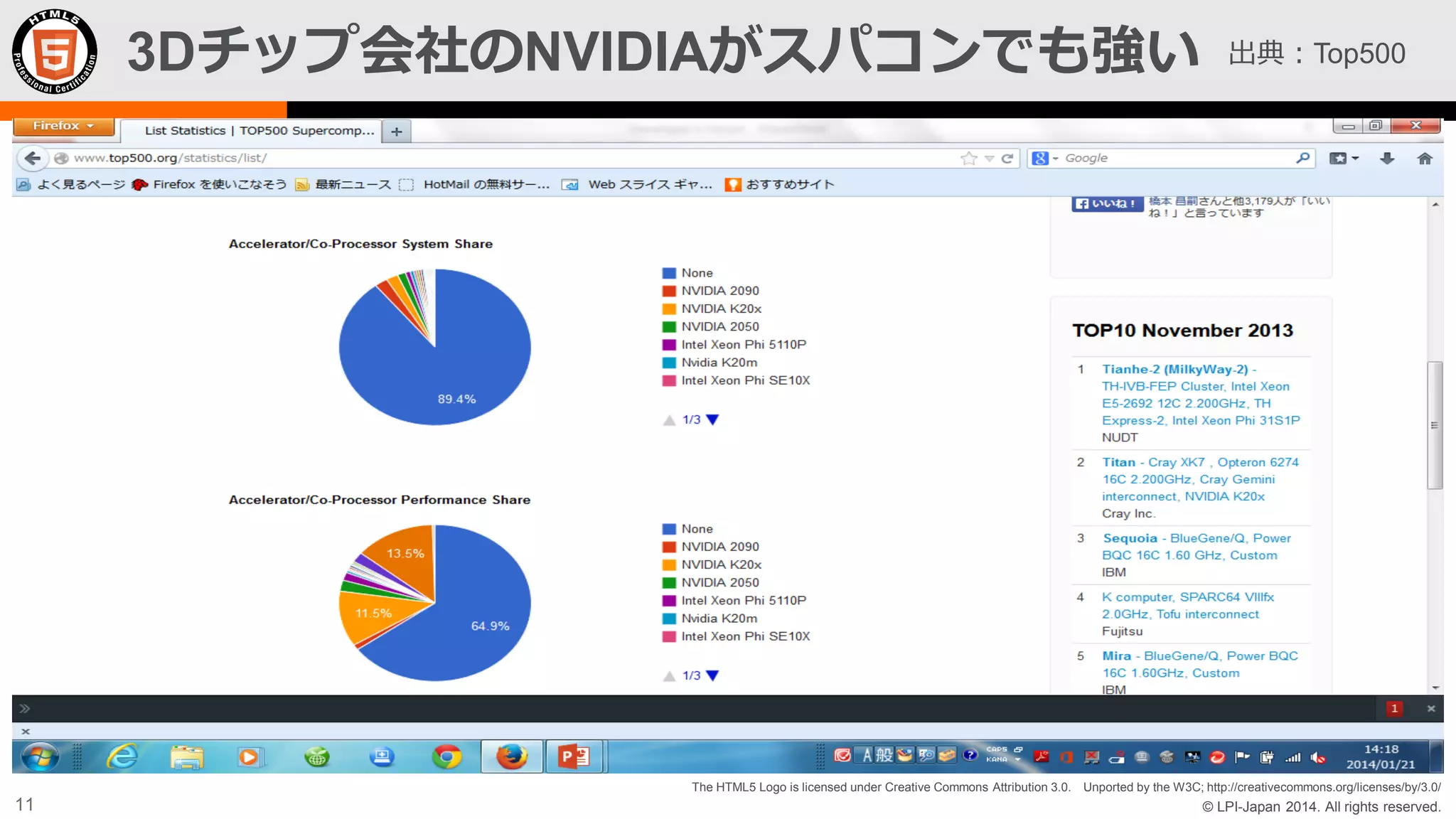
Task: Click the Windows Start orb
Action: tap(40, 756)
